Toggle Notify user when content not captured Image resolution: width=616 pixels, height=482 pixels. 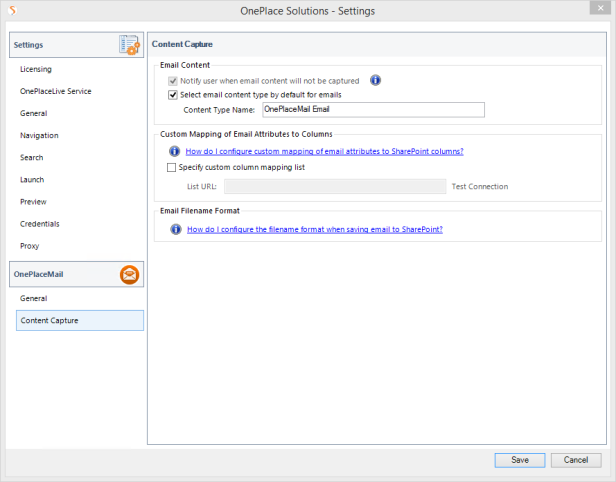[173, 80]
